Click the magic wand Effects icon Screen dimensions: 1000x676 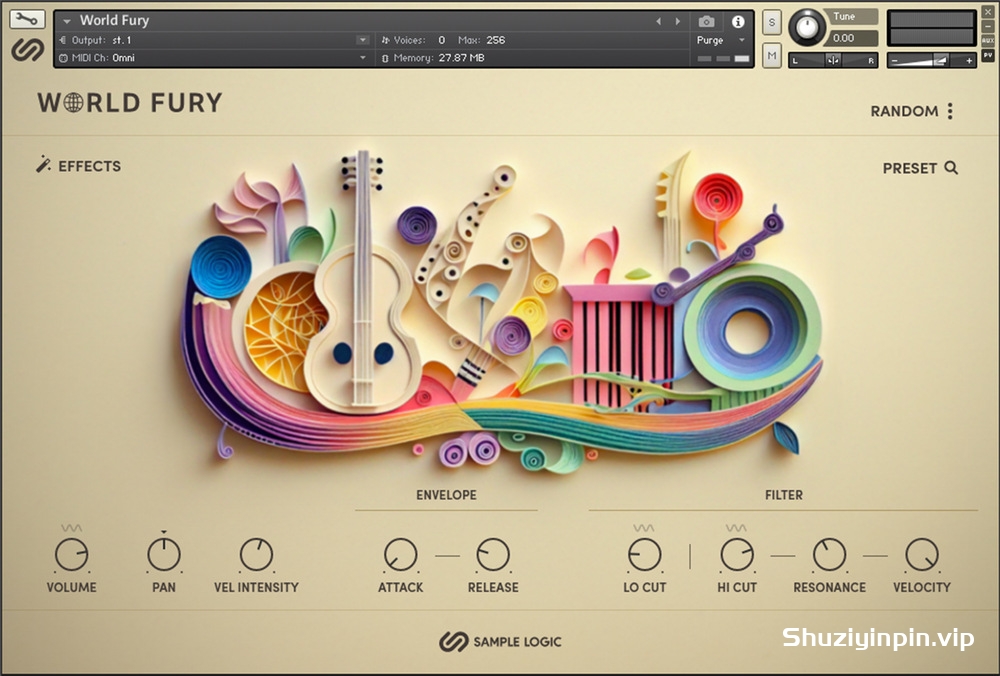(x=43, y=165)
